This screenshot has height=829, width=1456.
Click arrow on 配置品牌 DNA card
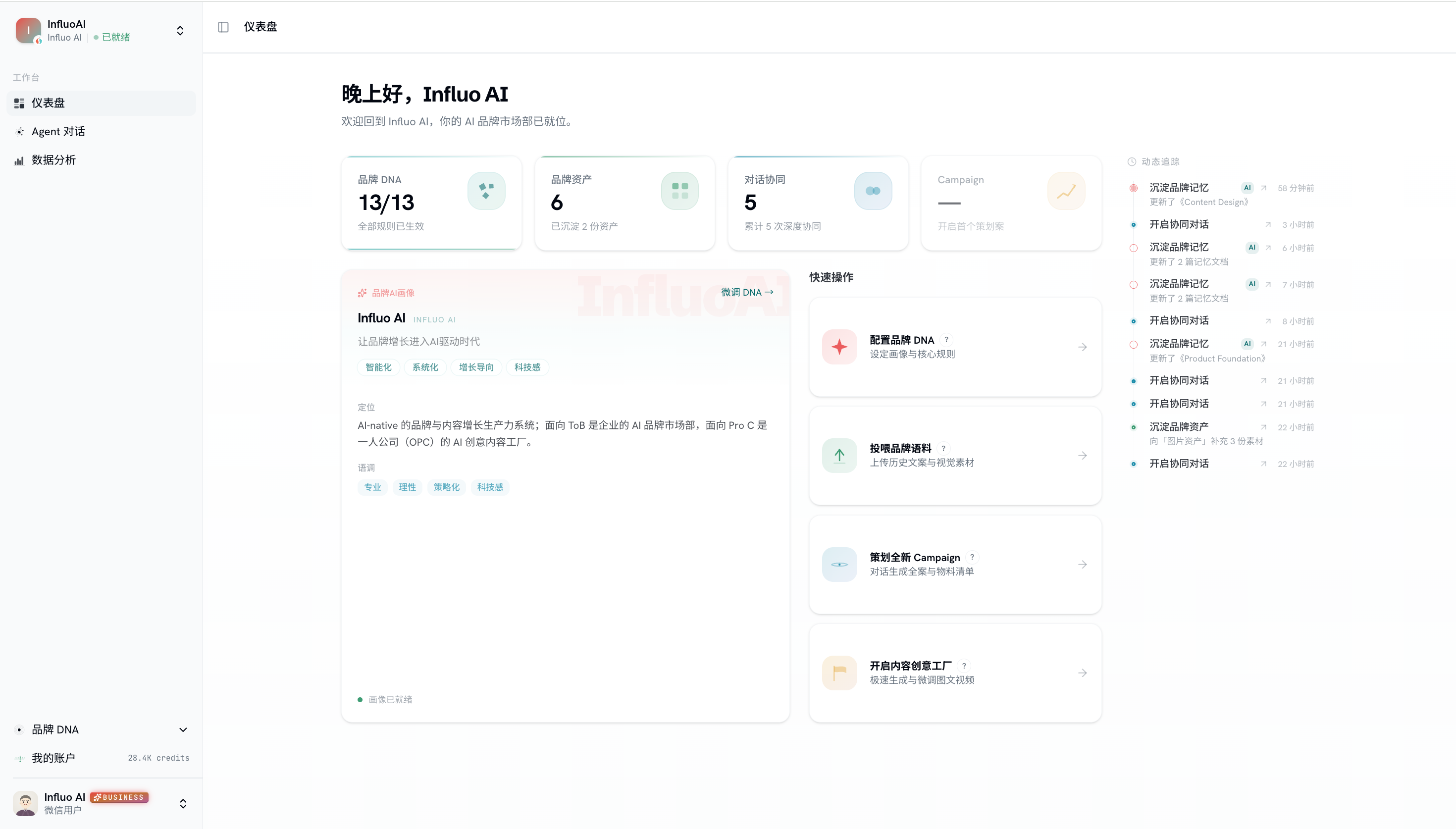coord(1083,347)
